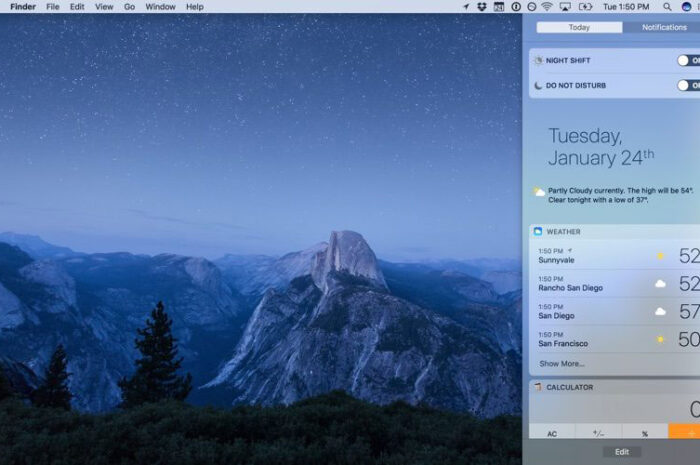This screenshot has width=700, height=465.
Task: Click the Tue 1:50 PM clock
Action: pos(626,7)
